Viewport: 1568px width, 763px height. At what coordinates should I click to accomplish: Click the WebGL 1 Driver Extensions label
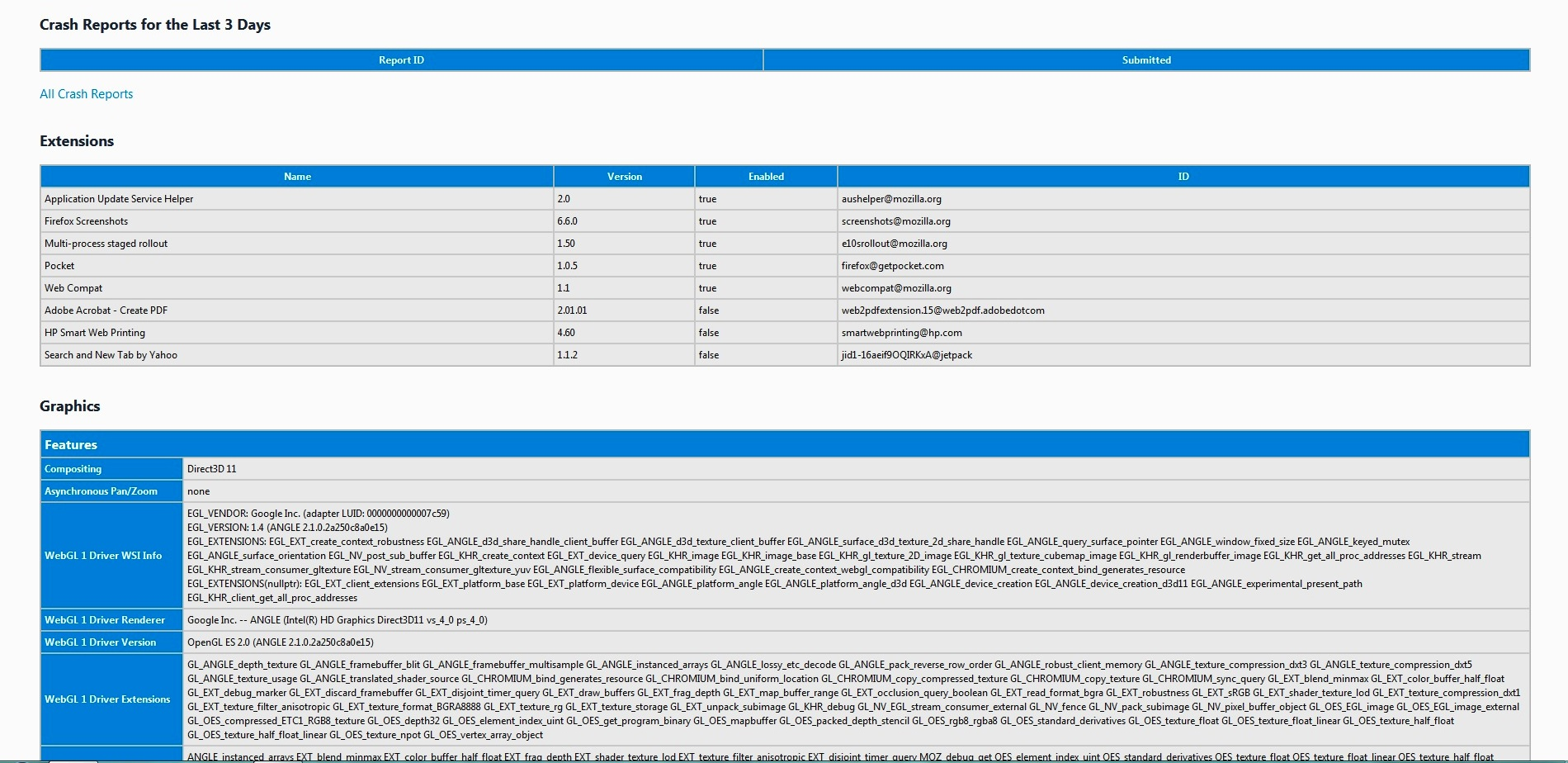tap(107, 699)
